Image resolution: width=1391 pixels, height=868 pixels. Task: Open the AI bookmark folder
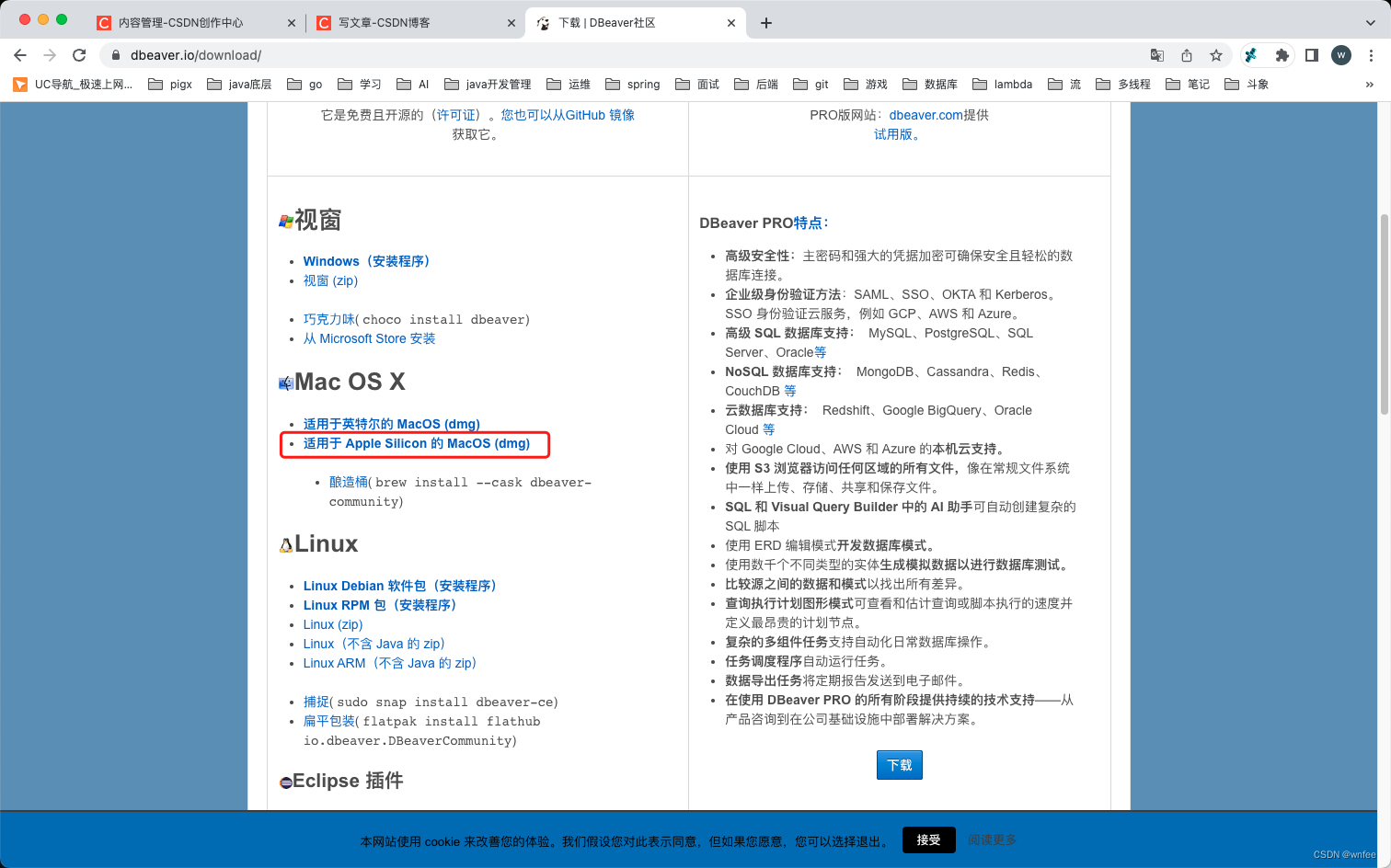(x=413, y=85)
